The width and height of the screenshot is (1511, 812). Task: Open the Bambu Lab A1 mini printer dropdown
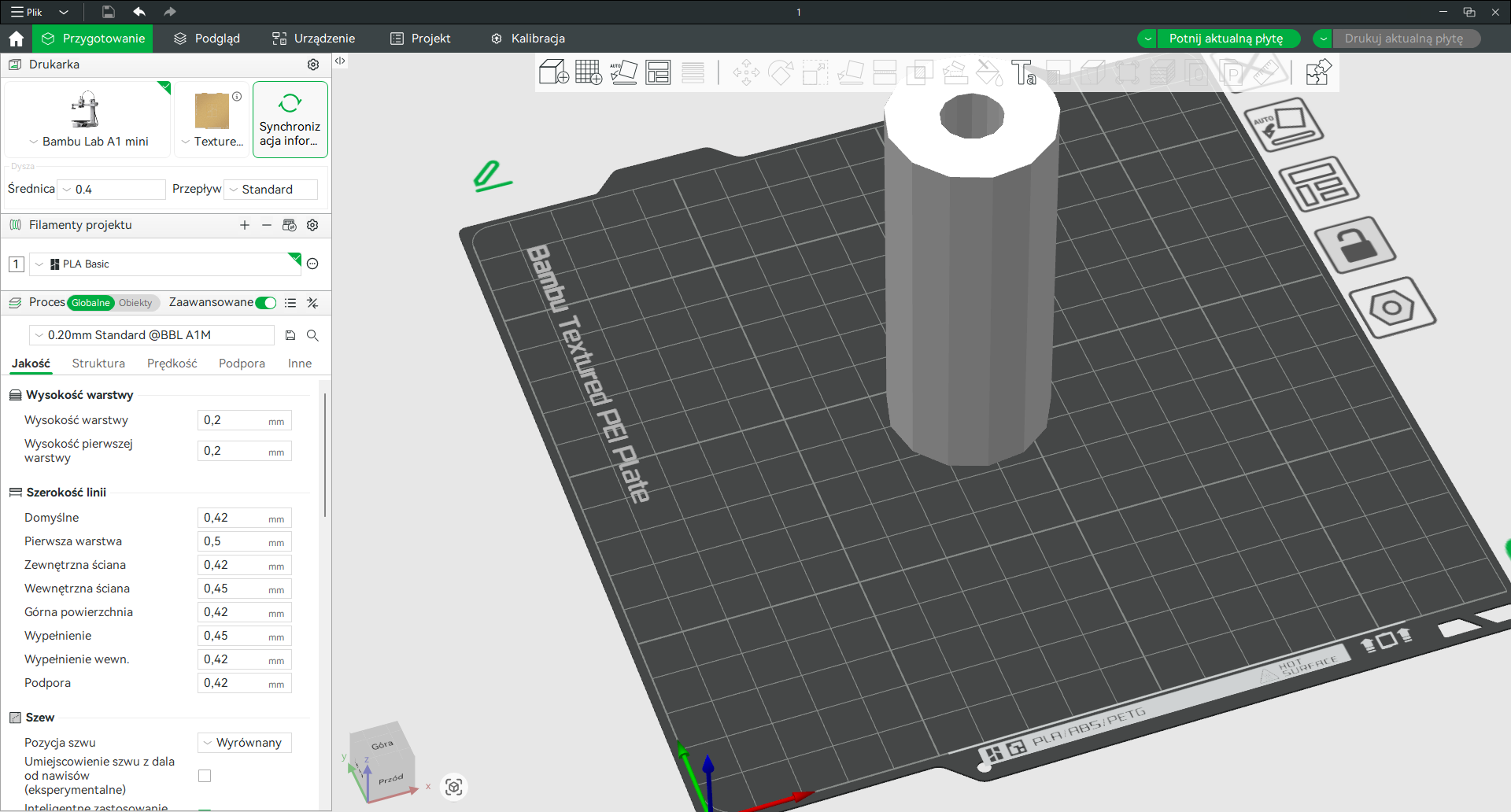click(88, 142)
